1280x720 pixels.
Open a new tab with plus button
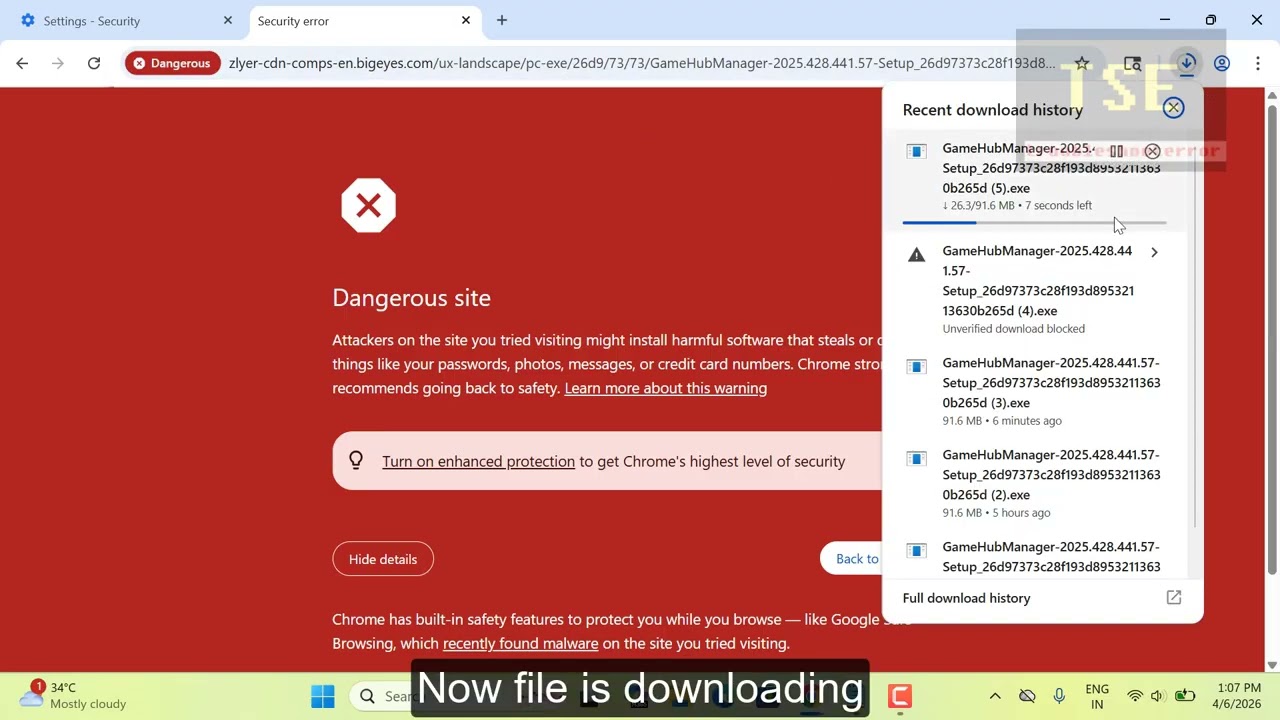(502, 20)
